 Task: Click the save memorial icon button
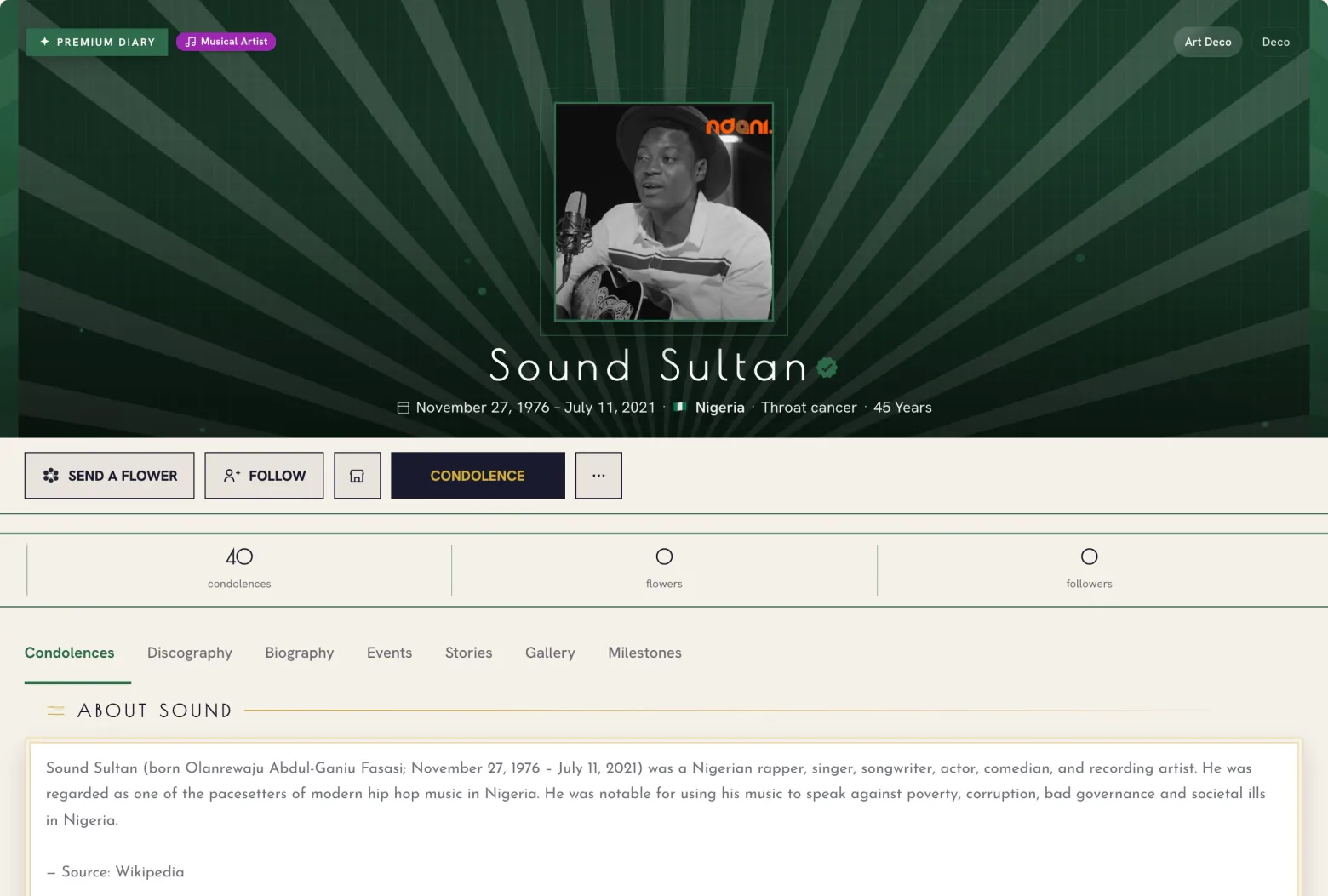[x=357, y=476]
